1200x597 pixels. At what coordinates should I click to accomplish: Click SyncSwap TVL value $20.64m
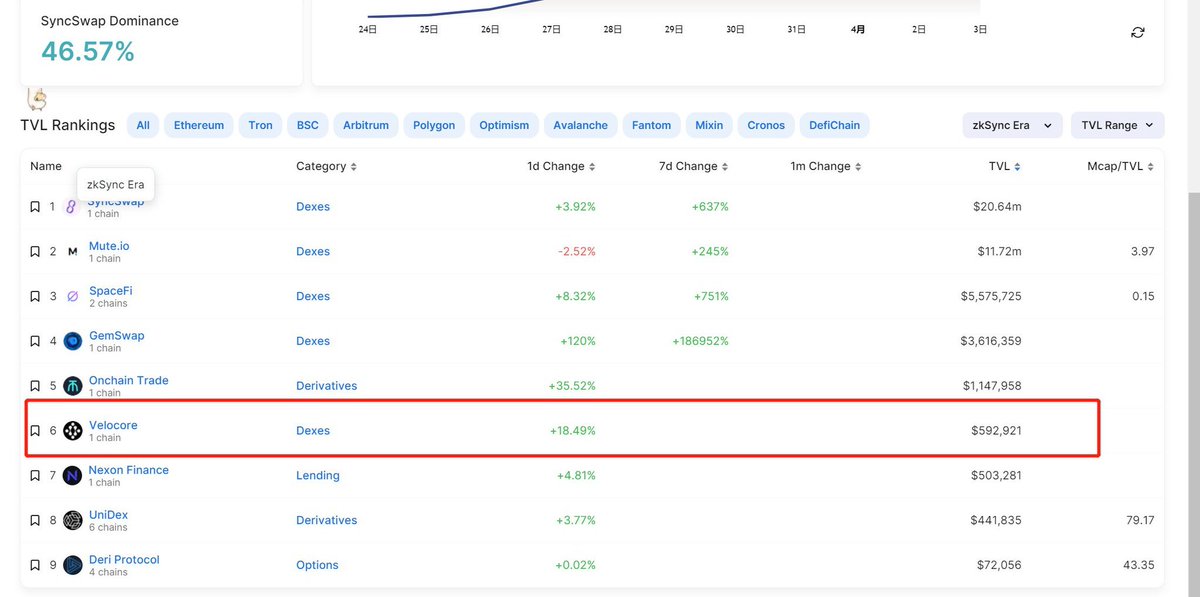999,207
